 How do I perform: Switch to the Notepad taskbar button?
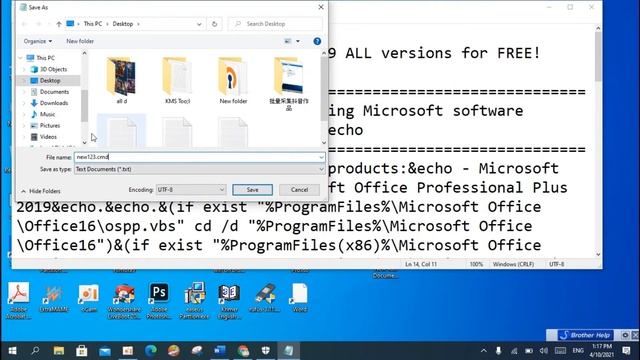point(289,351)
